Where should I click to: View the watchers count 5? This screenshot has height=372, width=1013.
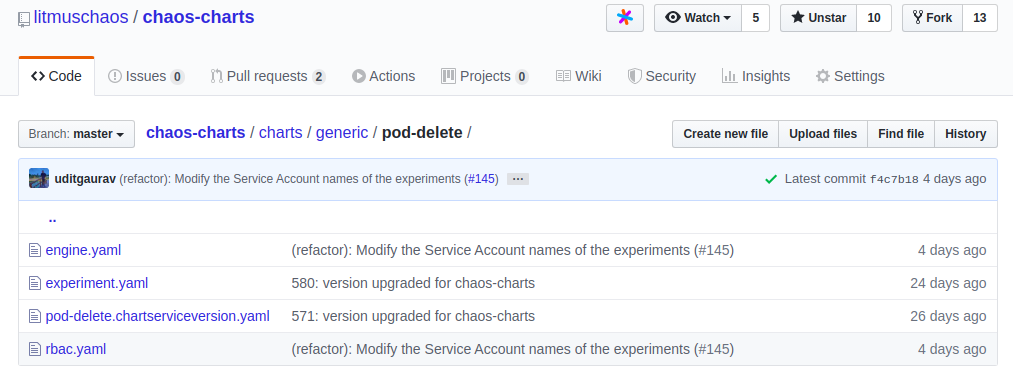pyautogui.click(x=755, y=18)
